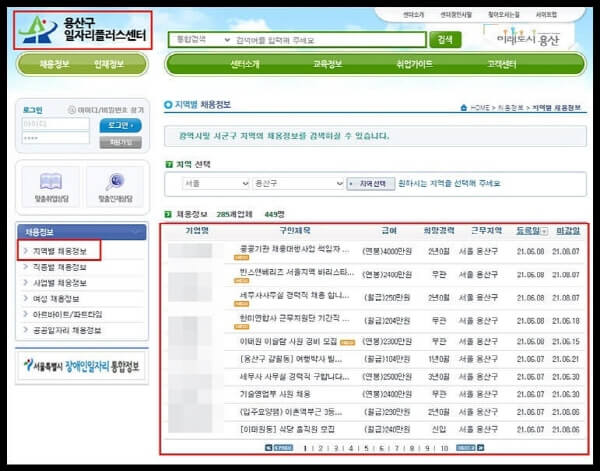Select 공공일자리 채용정보 in sidebar

67,330
